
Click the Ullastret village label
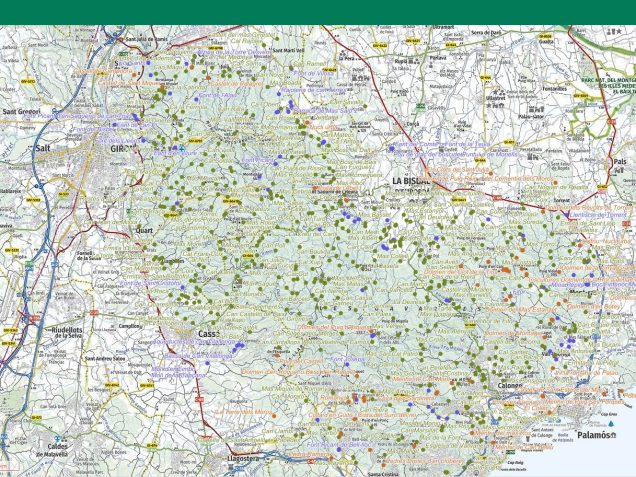pos(496,98)
